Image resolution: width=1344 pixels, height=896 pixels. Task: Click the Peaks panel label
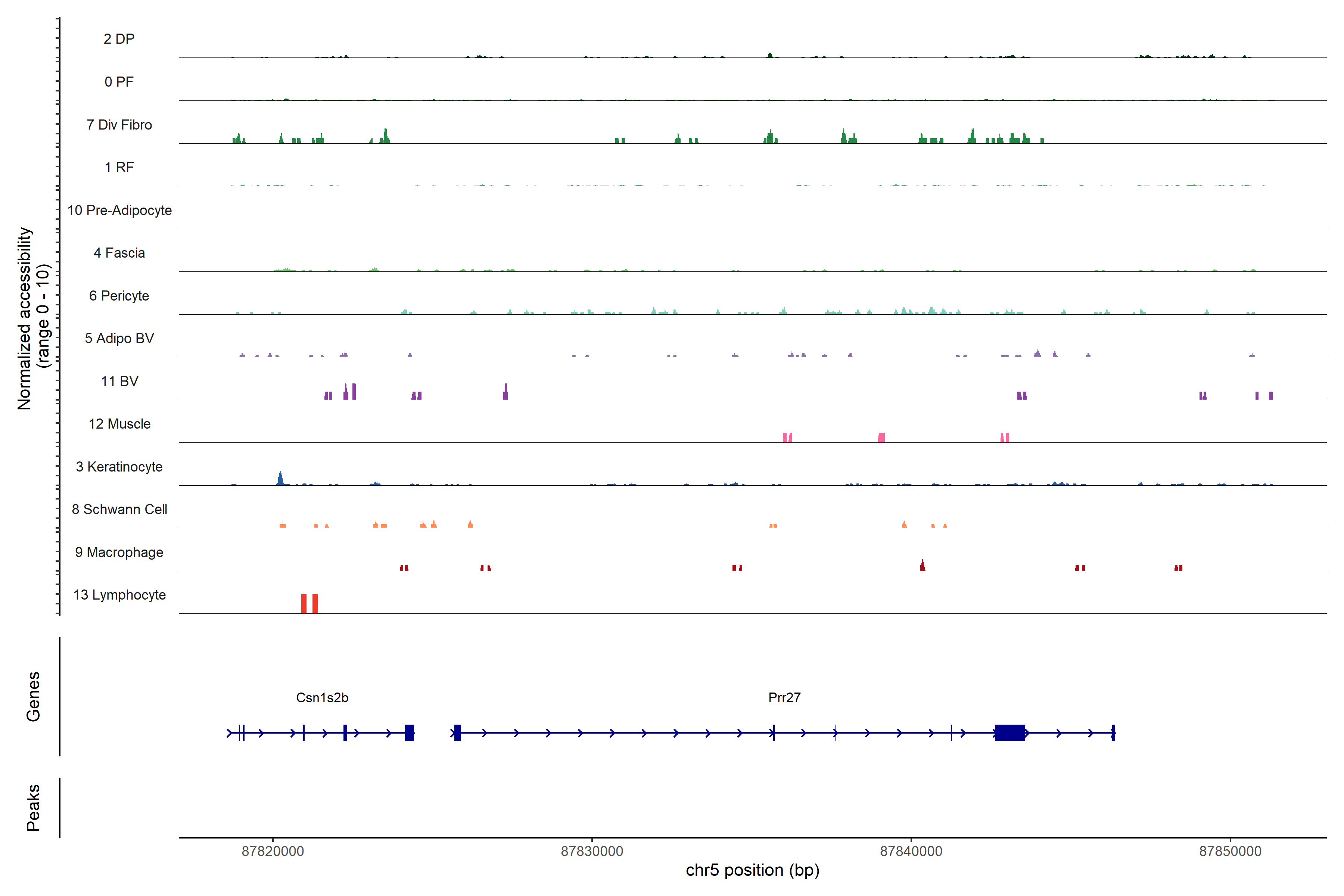33,808
